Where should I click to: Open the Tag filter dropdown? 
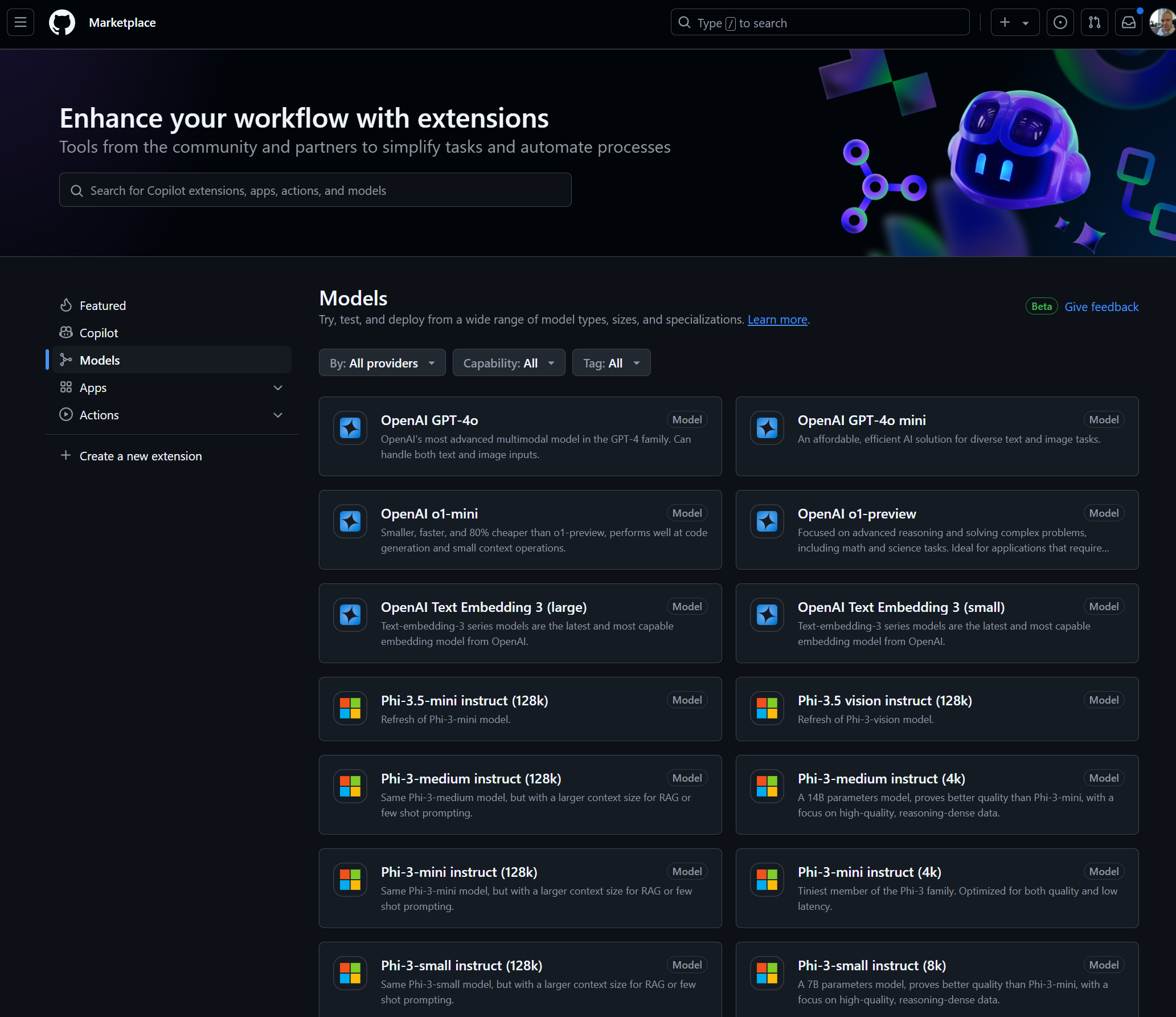[x=611, y=362]
